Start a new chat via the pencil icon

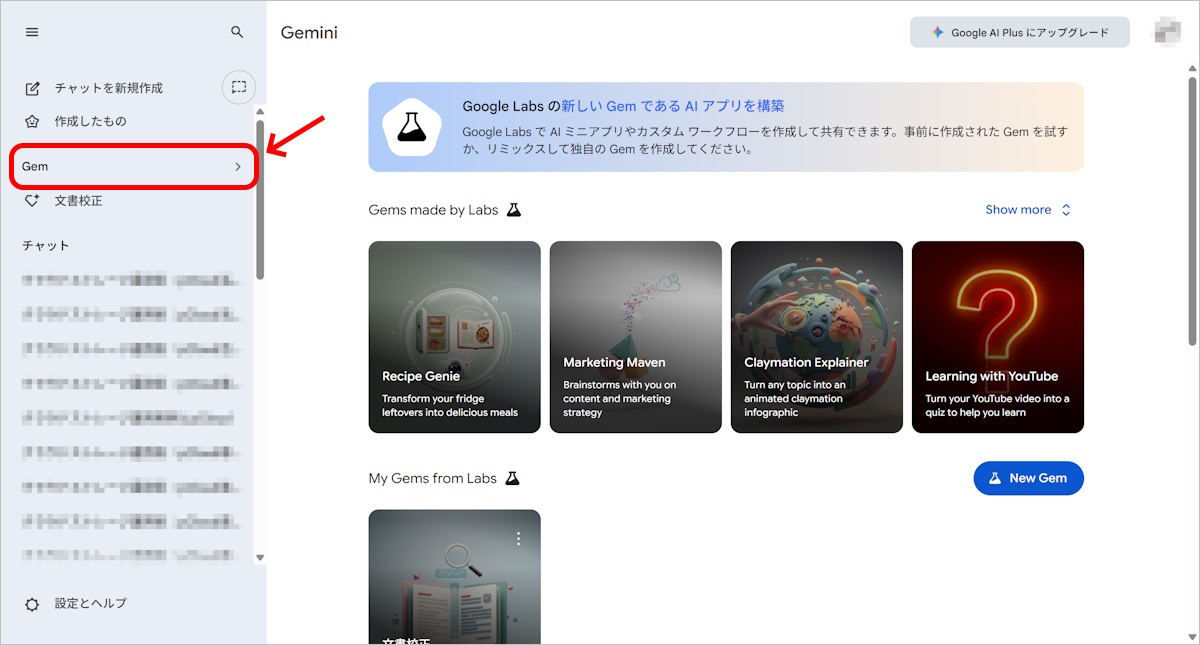pos(33,87)
